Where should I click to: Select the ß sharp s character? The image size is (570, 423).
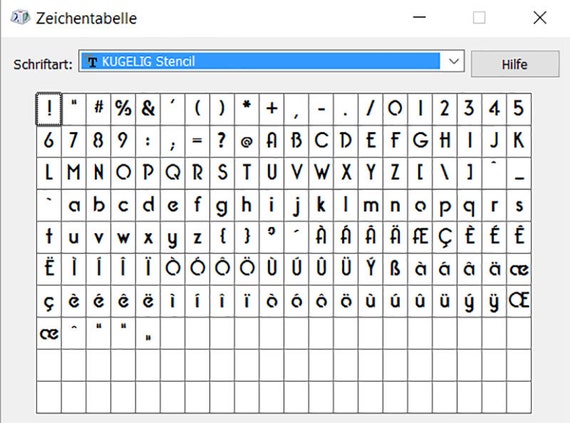point(395,269)
